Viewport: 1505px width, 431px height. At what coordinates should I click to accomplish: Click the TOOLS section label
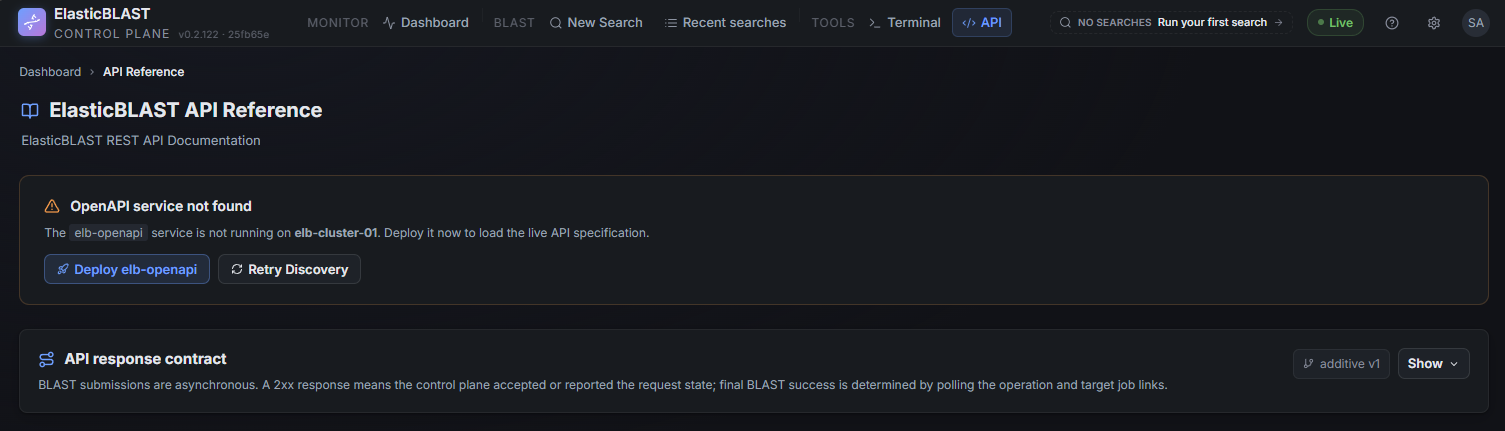[x=833, y=22]
